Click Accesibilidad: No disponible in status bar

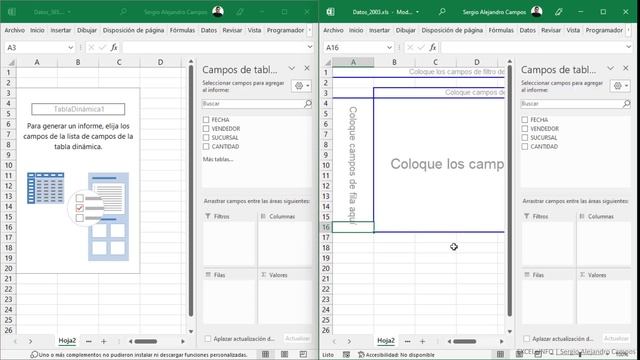[x=396, y=355]
